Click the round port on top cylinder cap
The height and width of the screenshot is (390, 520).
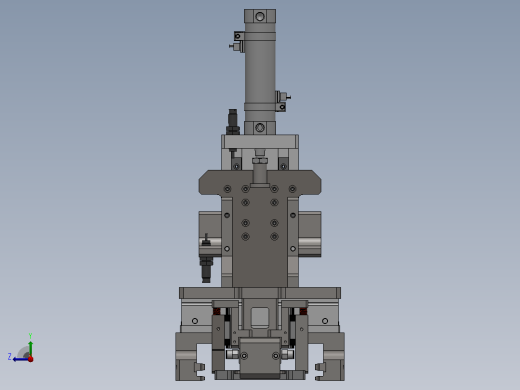point(260,16)
